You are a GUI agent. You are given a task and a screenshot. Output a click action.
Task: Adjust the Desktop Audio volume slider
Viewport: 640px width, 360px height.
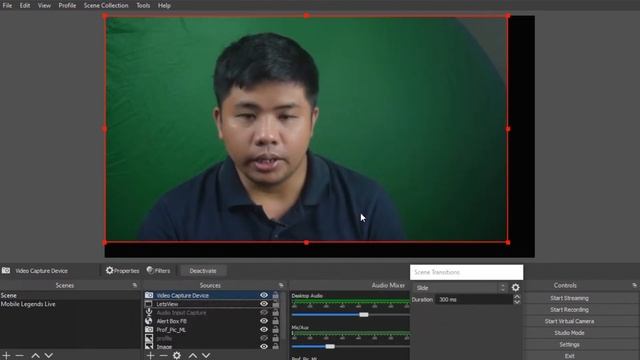(x=364, y=315)
